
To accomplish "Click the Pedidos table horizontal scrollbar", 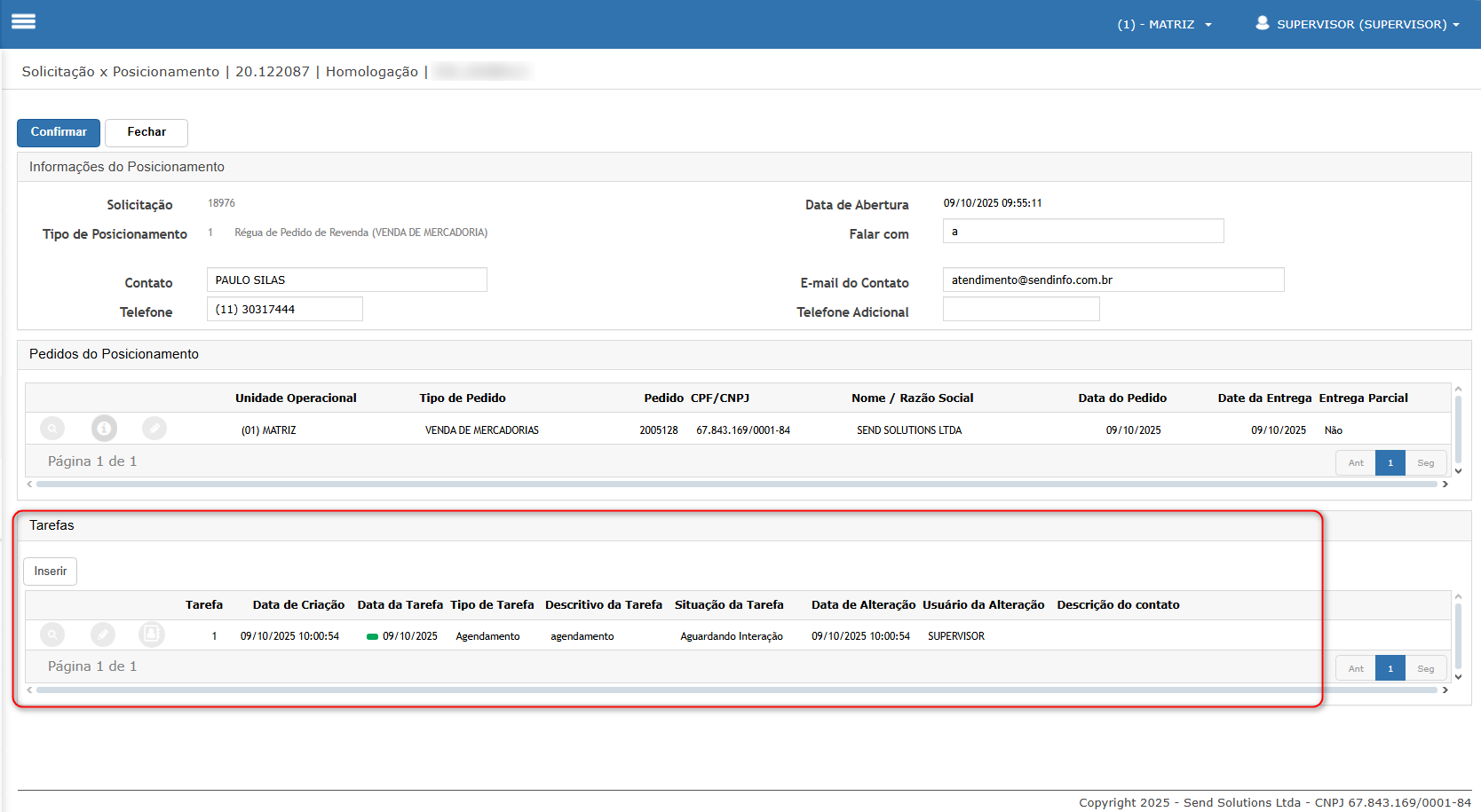I will (735, 485).
